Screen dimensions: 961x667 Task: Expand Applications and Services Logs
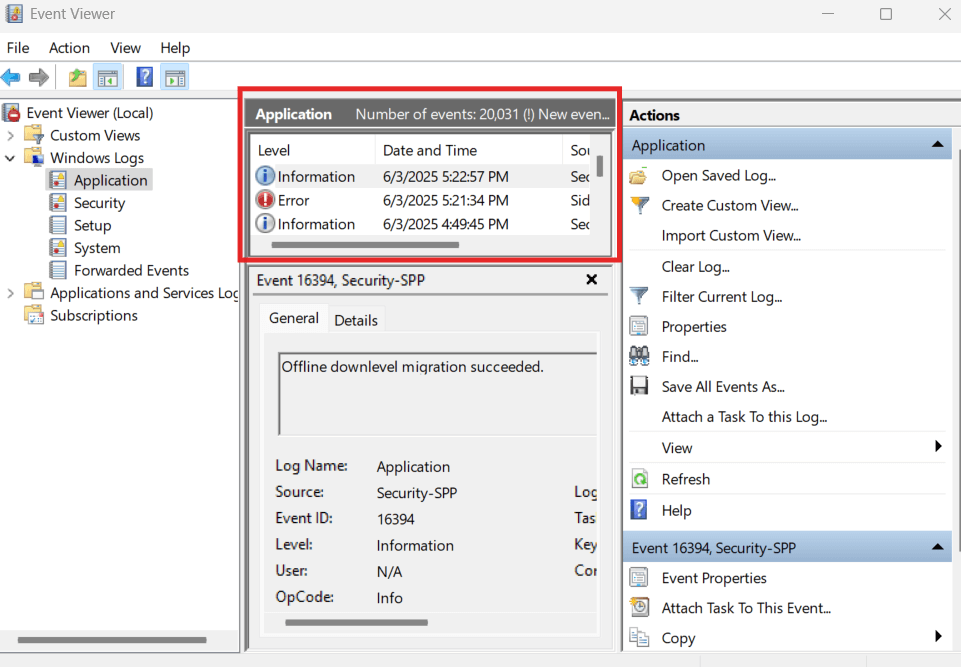(x=8, y=292)
